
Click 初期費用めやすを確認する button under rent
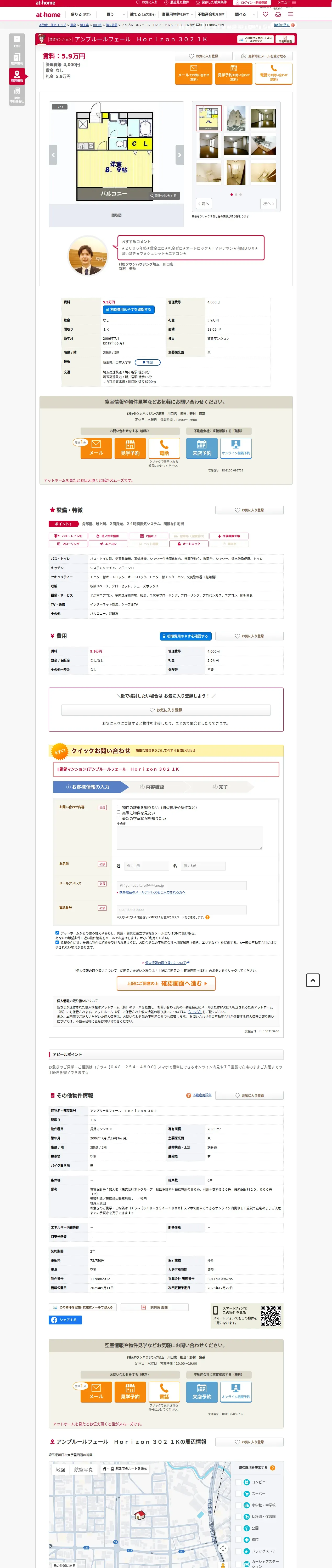[x=128, y=310]
